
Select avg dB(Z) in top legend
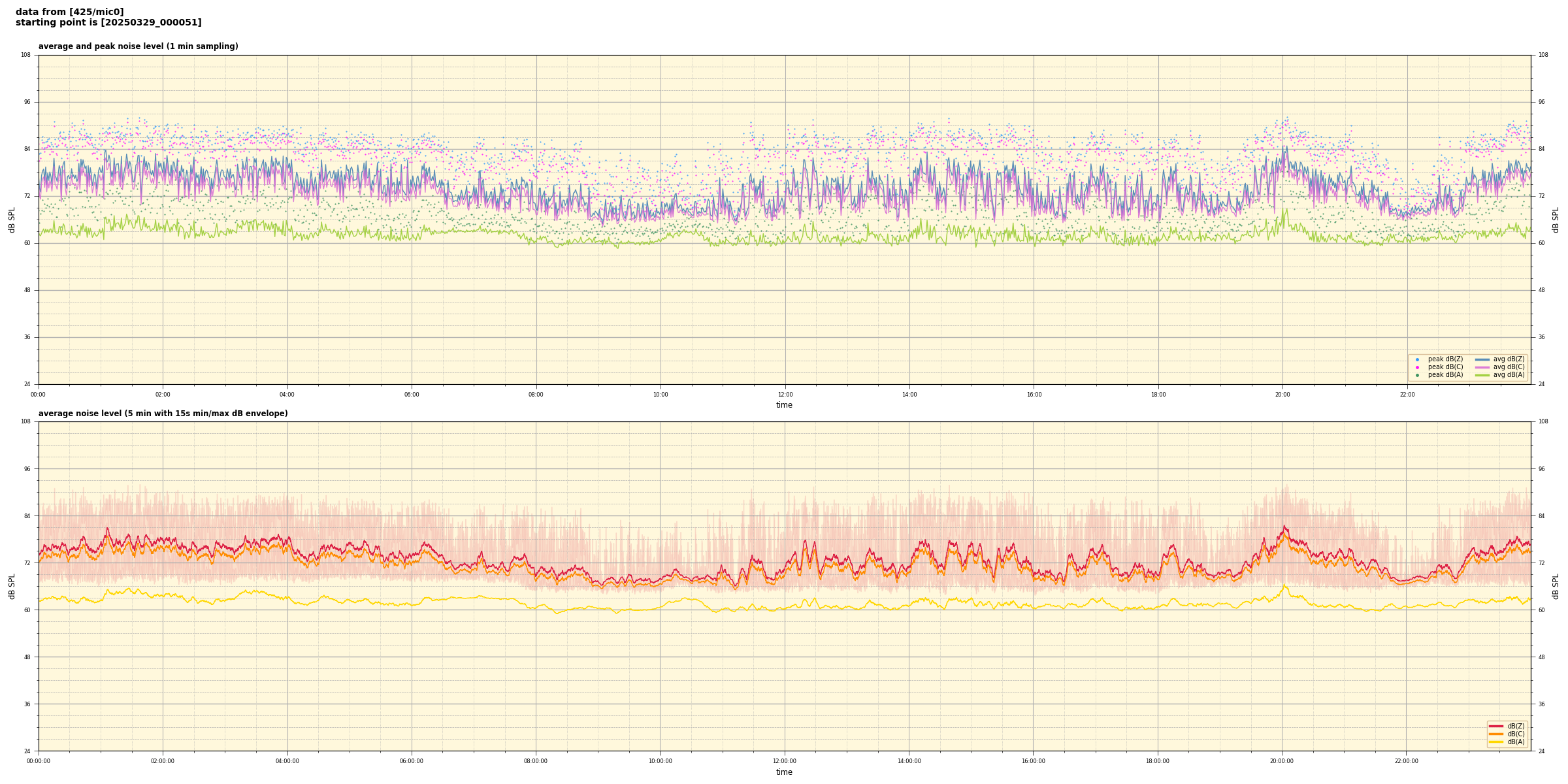point(1509,359)
